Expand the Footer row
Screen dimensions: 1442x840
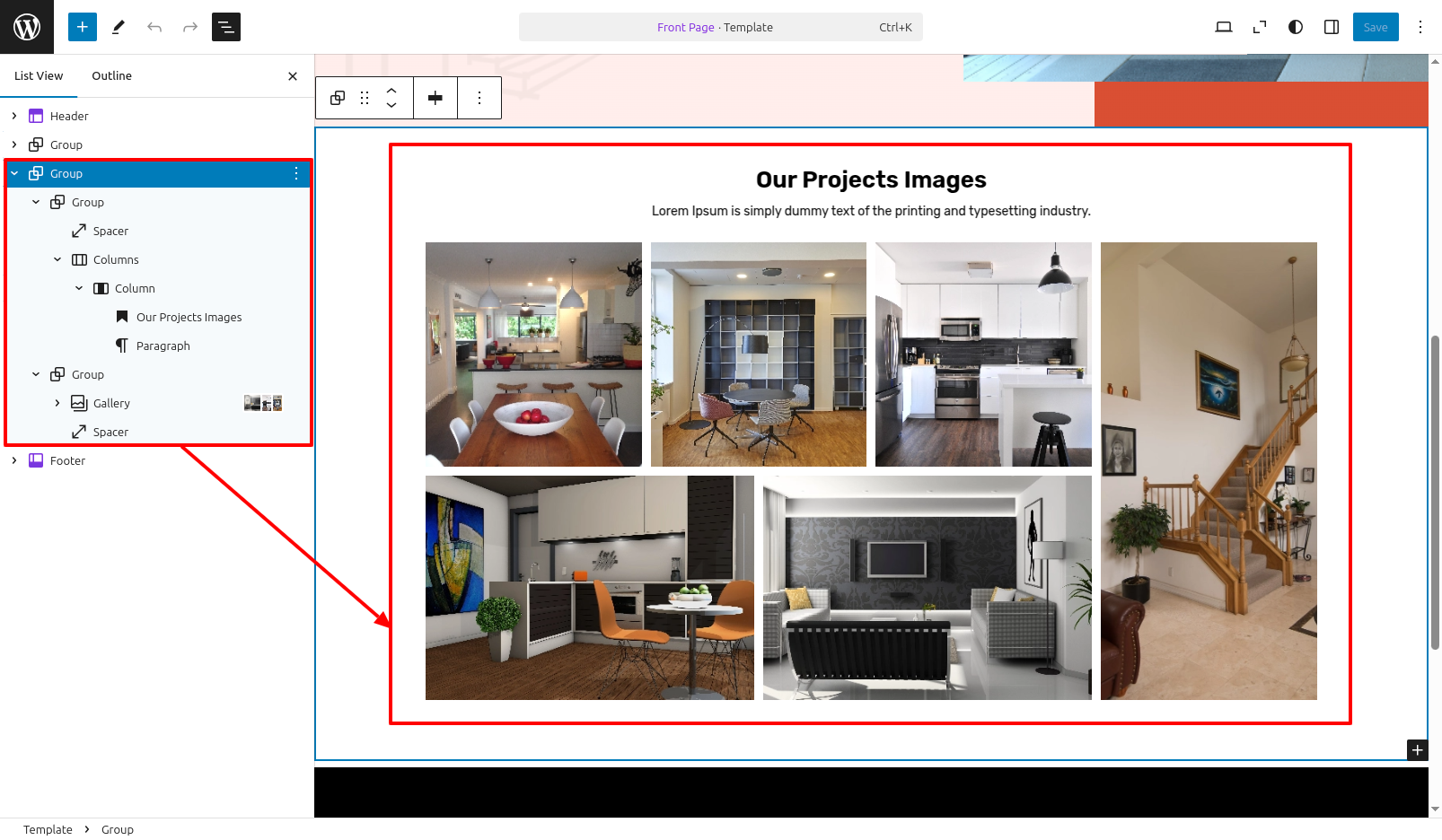pyautogui.click(x=14, y=460)
